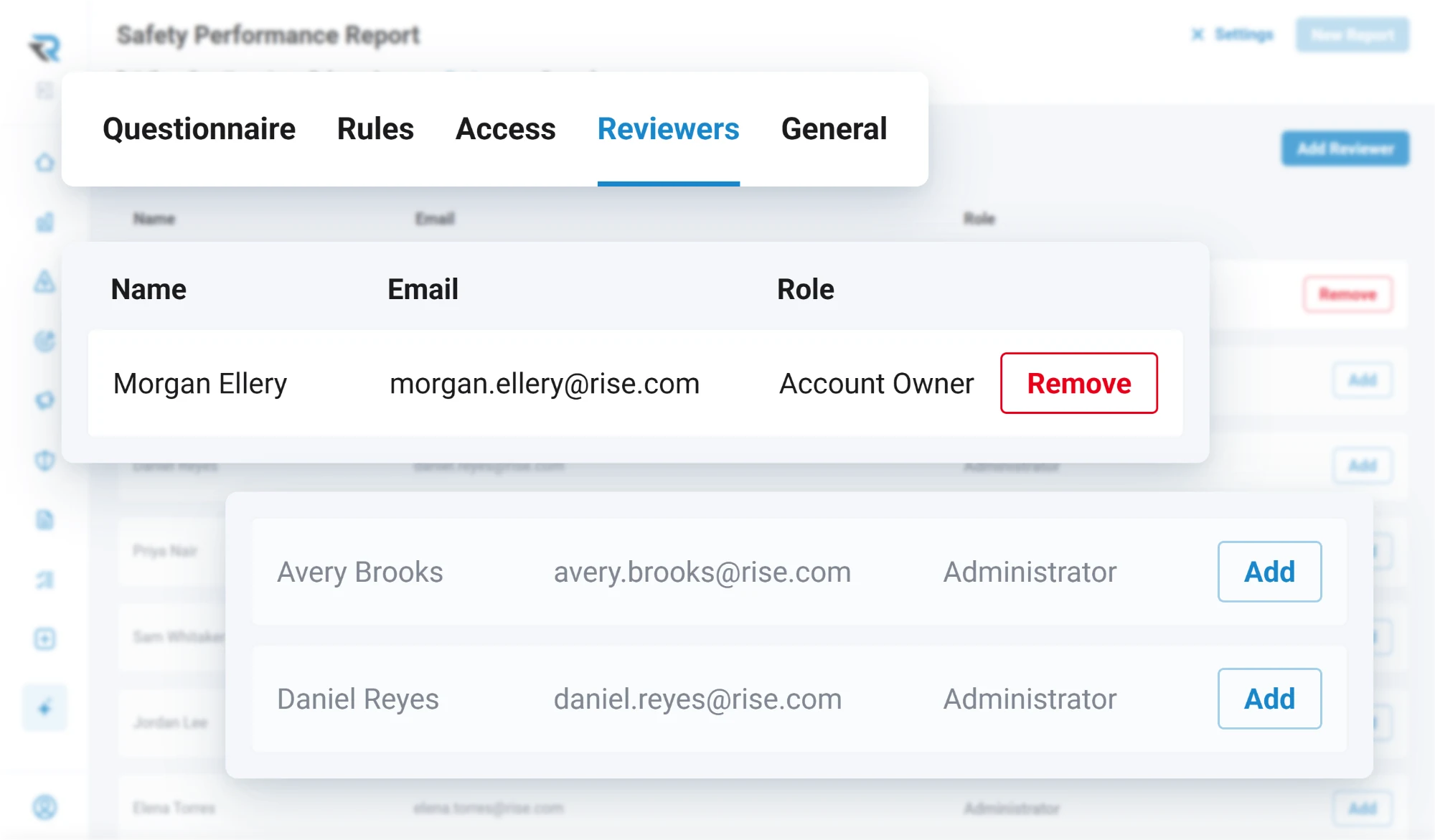Open the pie chart sidebar icon
Viewport: 1435px width, 840px height.
(x=44, y=341)
